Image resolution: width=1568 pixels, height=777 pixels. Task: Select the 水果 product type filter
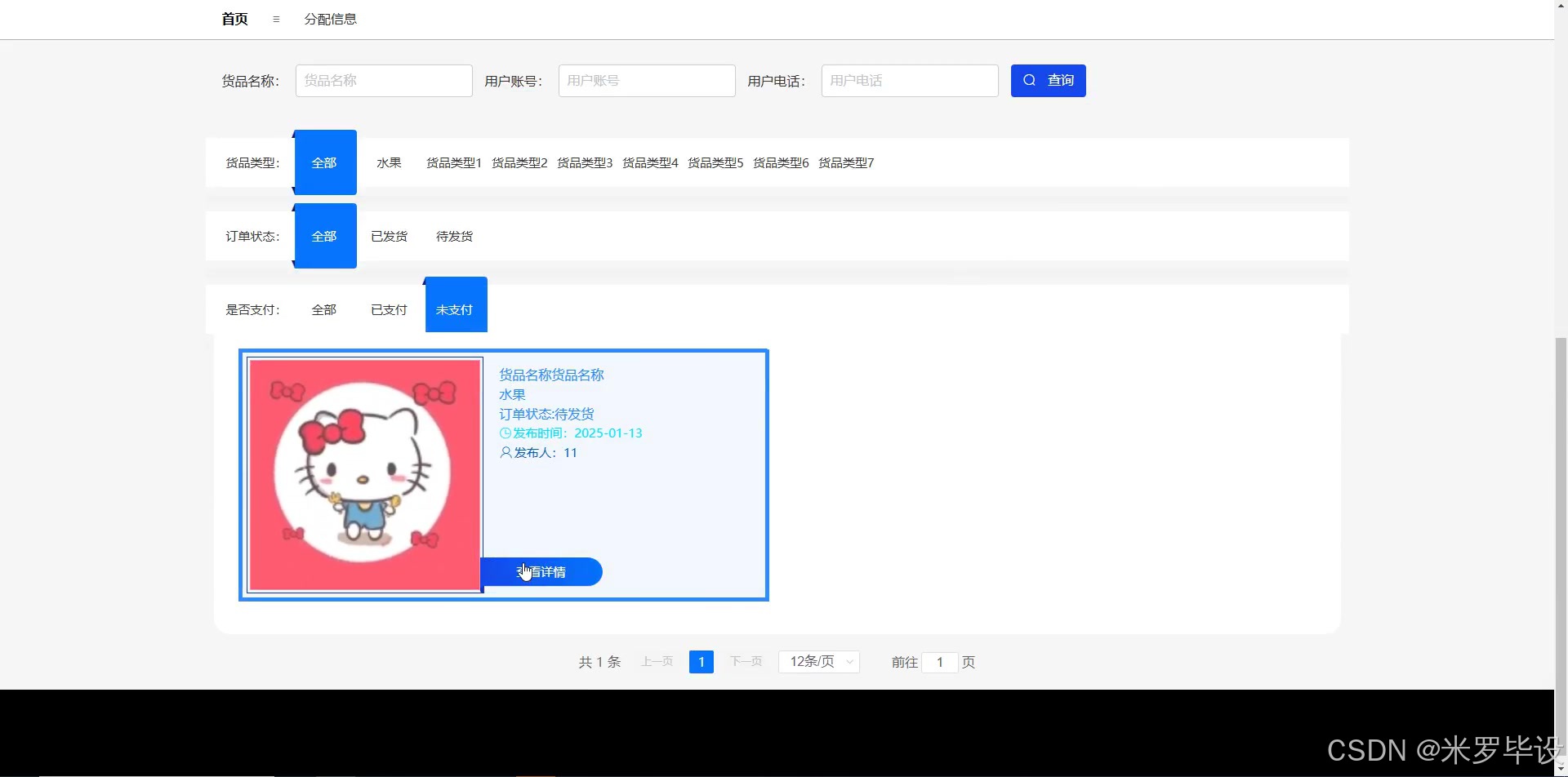389,162
